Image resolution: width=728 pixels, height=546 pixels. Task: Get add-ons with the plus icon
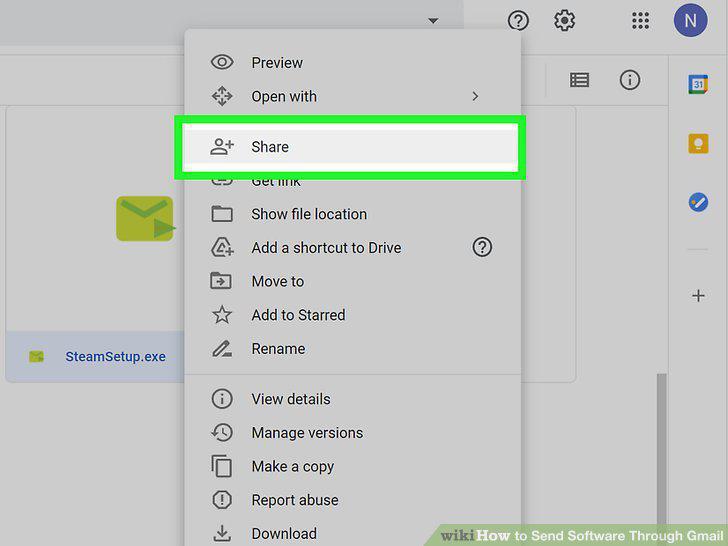pos(698,296)
